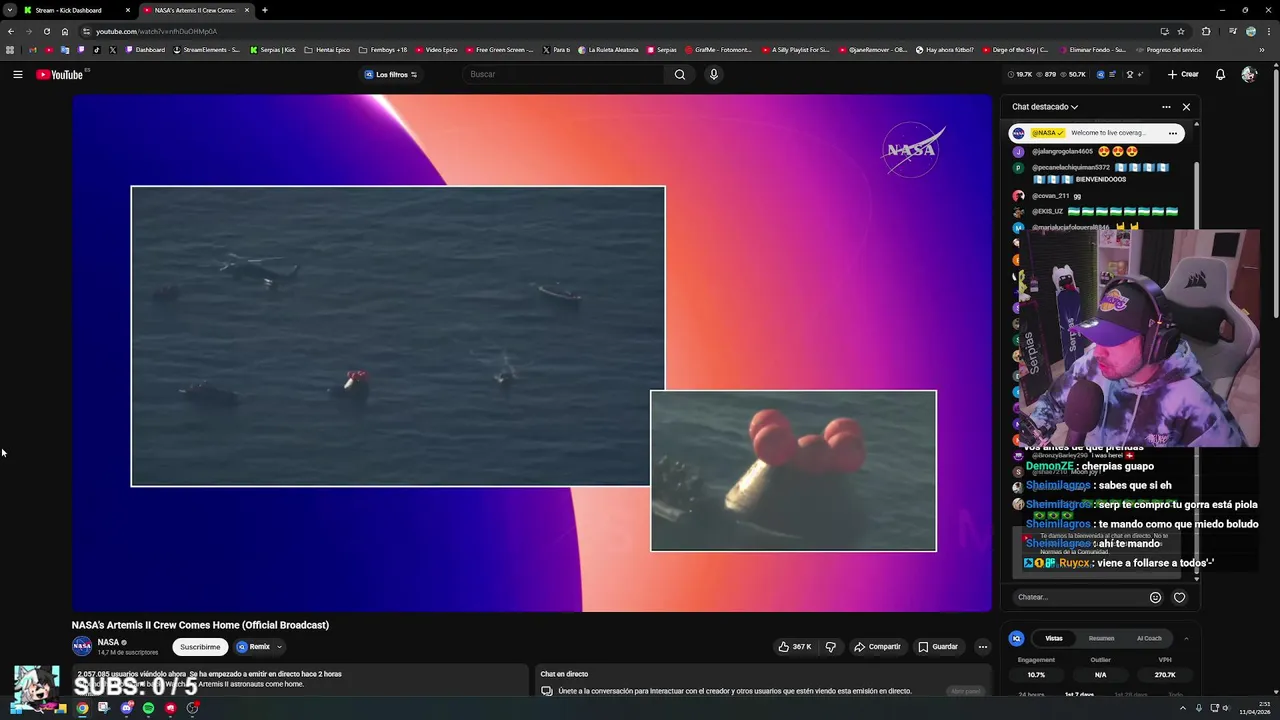This screenshot has width=1280, height=720.
Task: Like the video with thumbs up
Action: pyautogui.click(x=795, y=647)
